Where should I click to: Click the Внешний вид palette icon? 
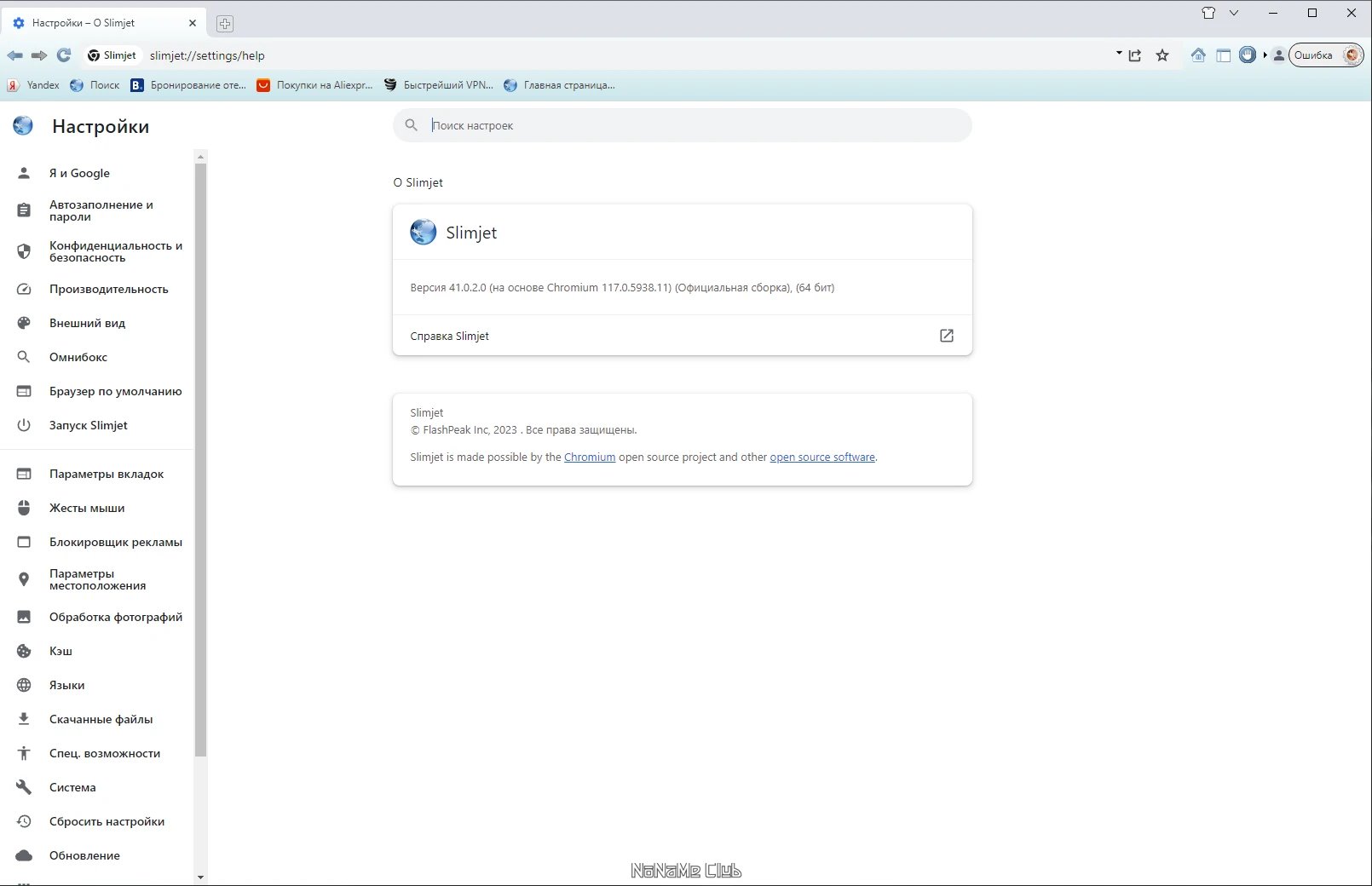click(x=24, y=323)
